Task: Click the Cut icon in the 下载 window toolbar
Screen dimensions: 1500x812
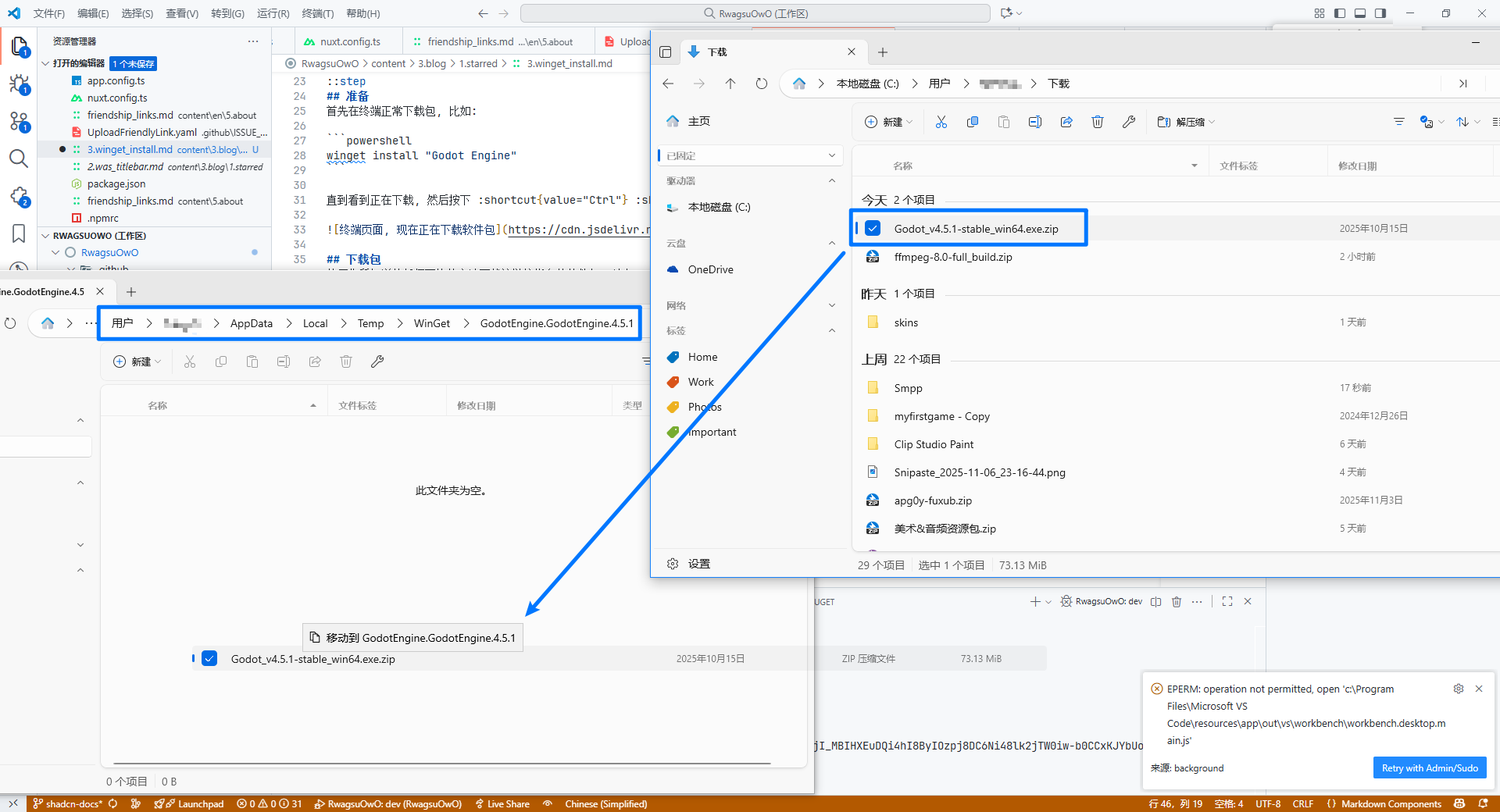Action: (x=941, y=122)
